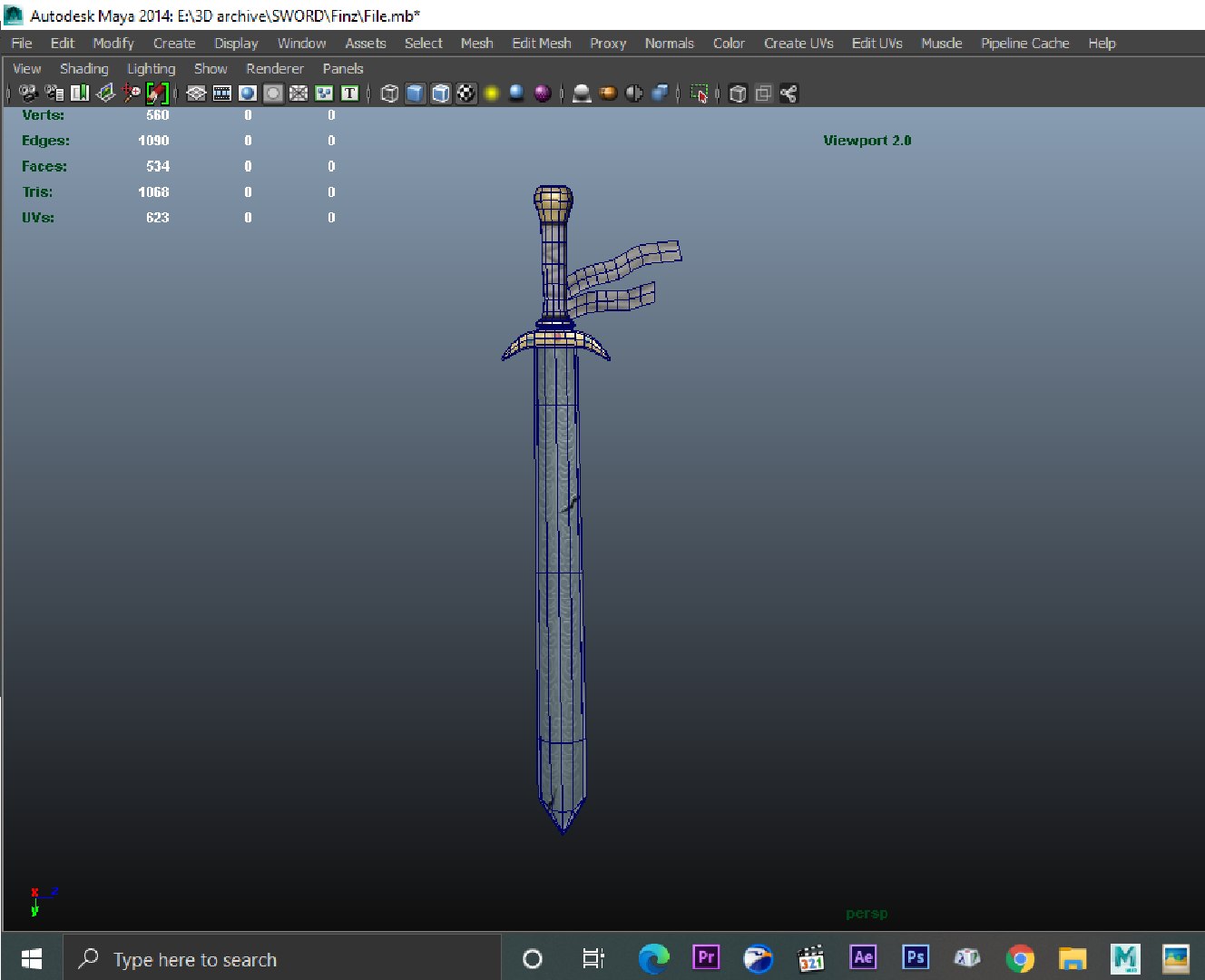The height and width of the screenshot is (980, 1205).
Task: Toggle wireframe on shaded display
Action: 440,93
